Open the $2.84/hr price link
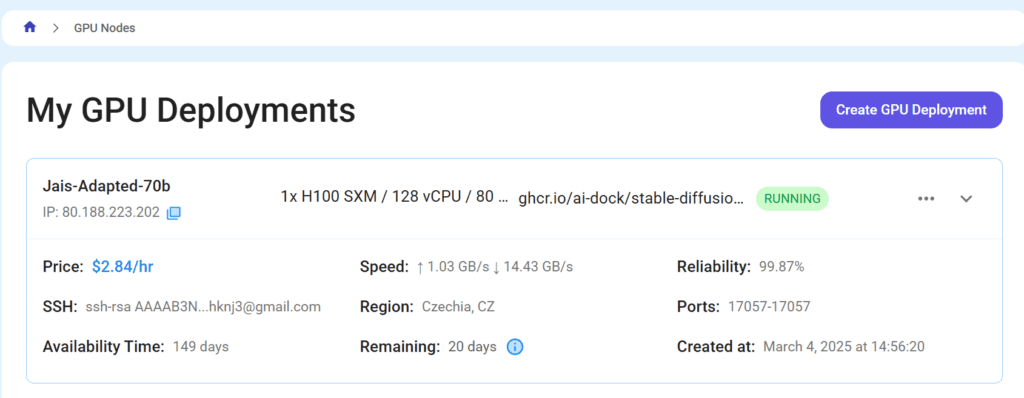The width and height of the screenshot is (1024, 398). (123, 267)
